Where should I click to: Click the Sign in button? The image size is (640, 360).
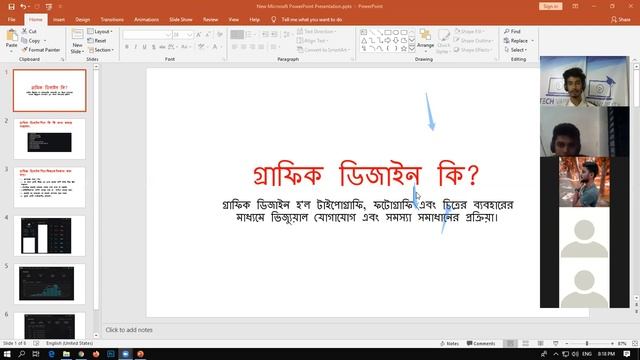click(551, 7)
